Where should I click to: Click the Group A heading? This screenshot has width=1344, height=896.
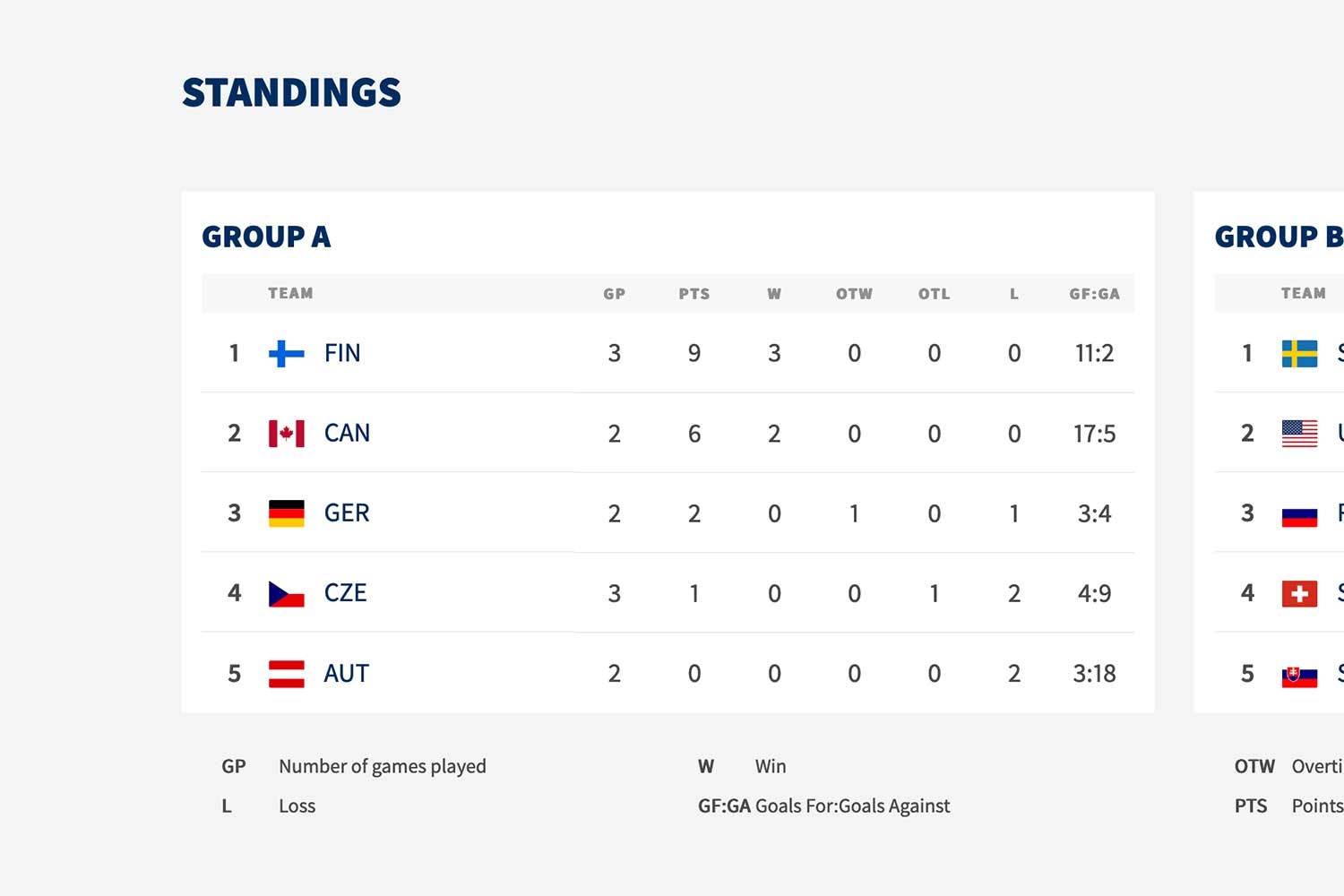coord(266,237)
